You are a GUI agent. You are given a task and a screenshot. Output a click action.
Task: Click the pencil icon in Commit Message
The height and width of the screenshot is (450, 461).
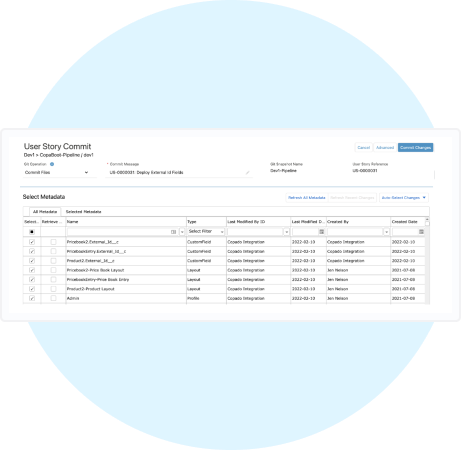click(247, 173)
